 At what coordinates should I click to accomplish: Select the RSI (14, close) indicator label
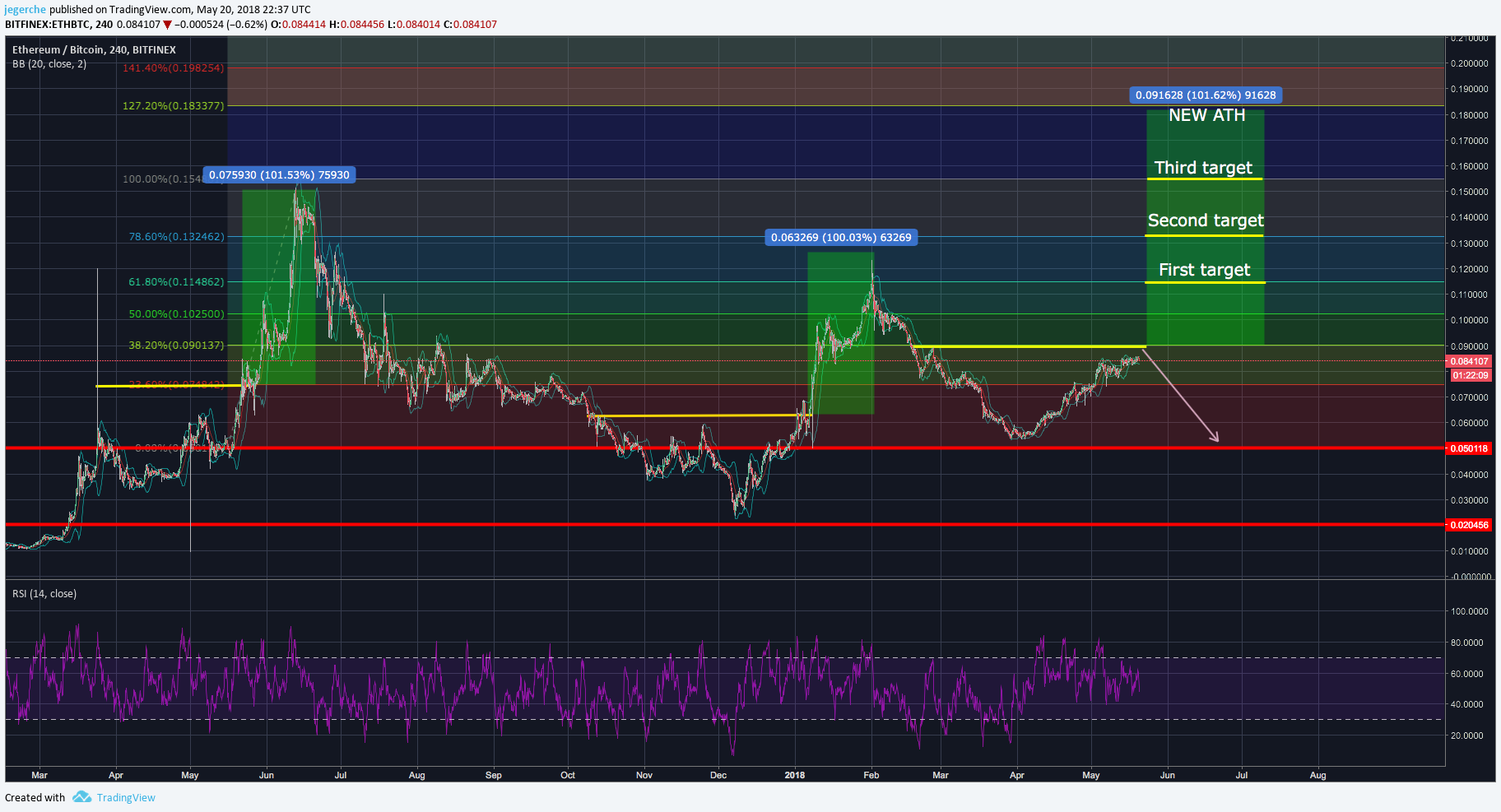[44, 593]
